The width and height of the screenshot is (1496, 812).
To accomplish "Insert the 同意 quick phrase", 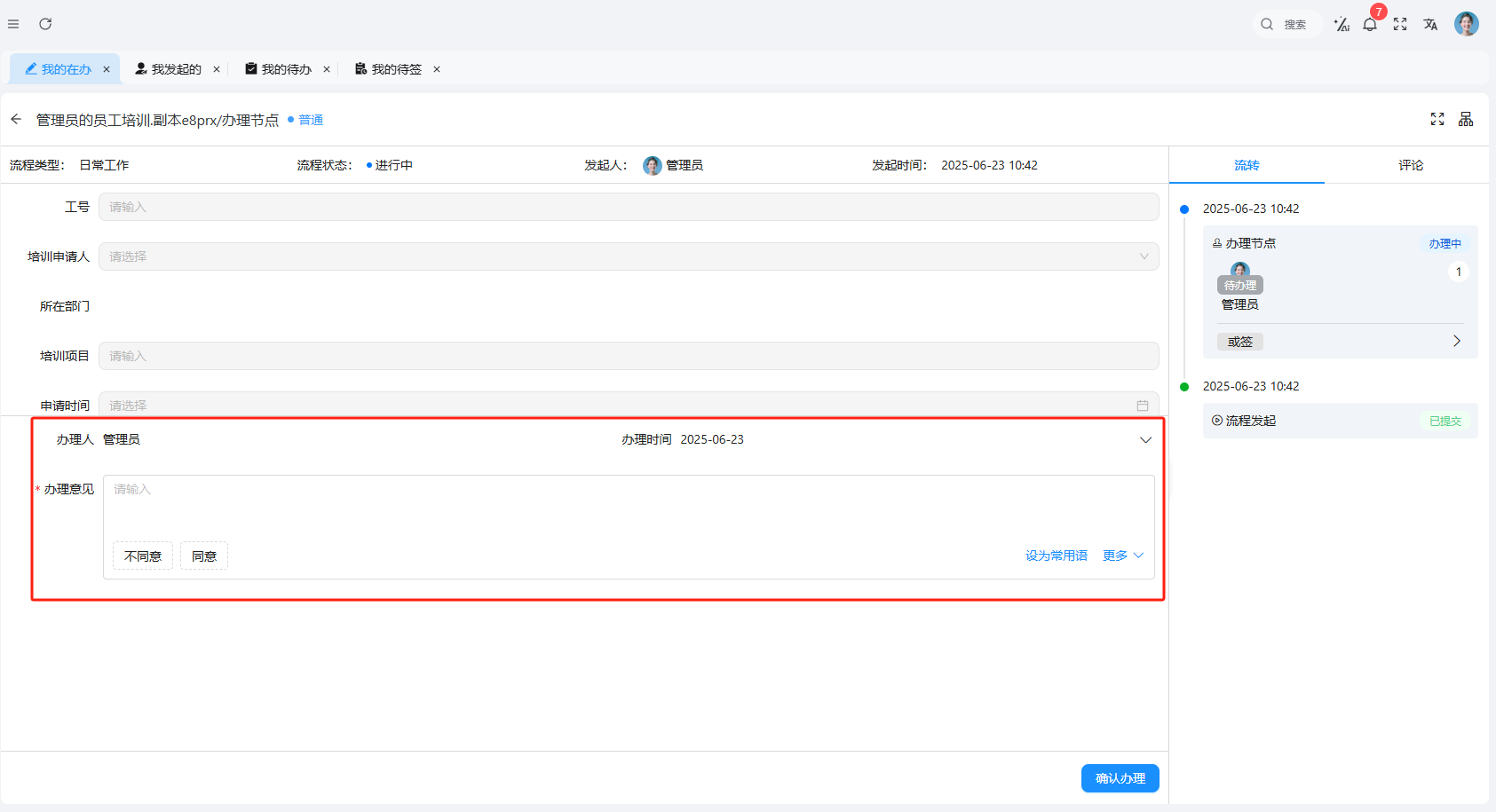I will (x=204, y=556).
